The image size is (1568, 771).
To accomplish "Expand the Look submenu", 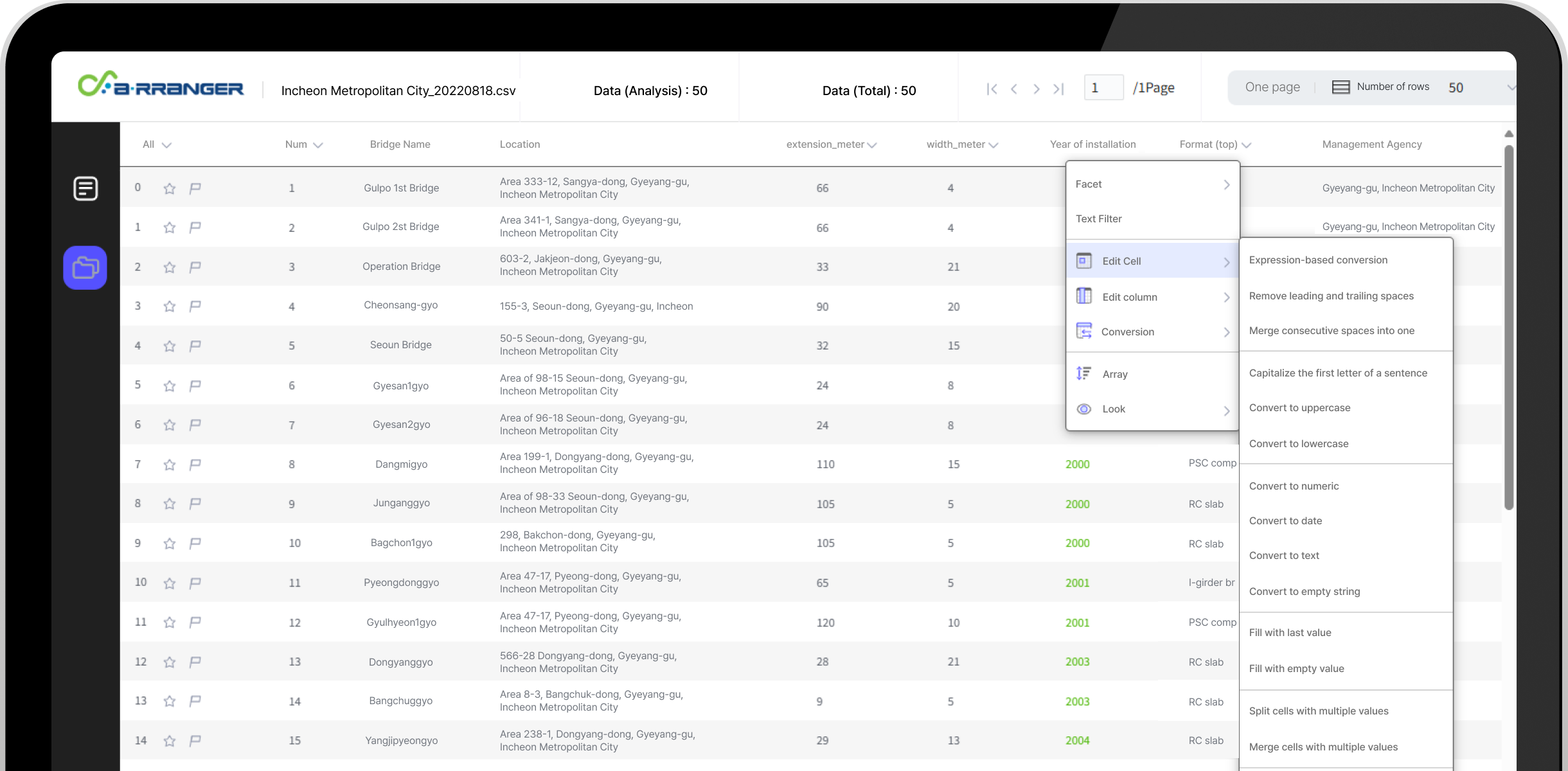I will click(1227, 410).
